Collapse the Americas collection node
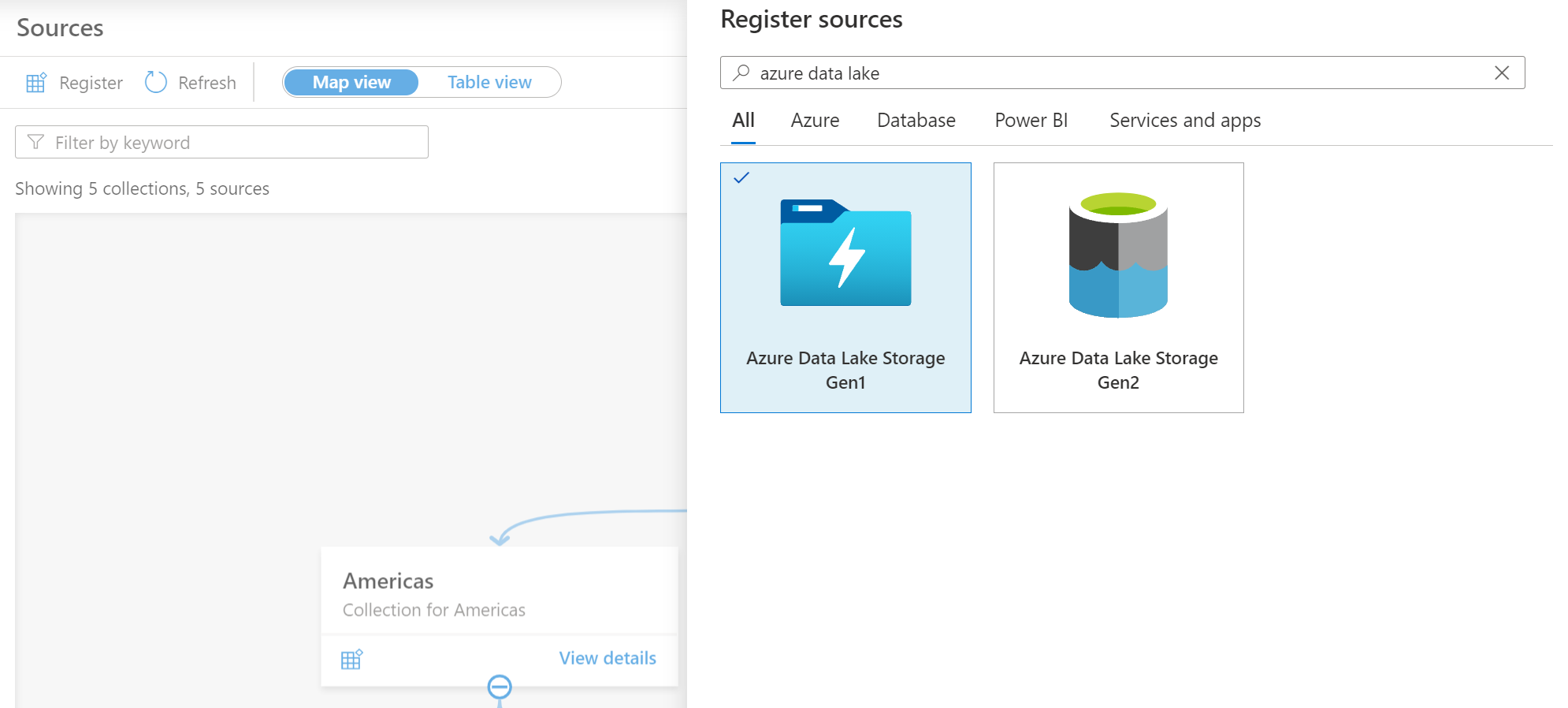 (x=500, y=687)
